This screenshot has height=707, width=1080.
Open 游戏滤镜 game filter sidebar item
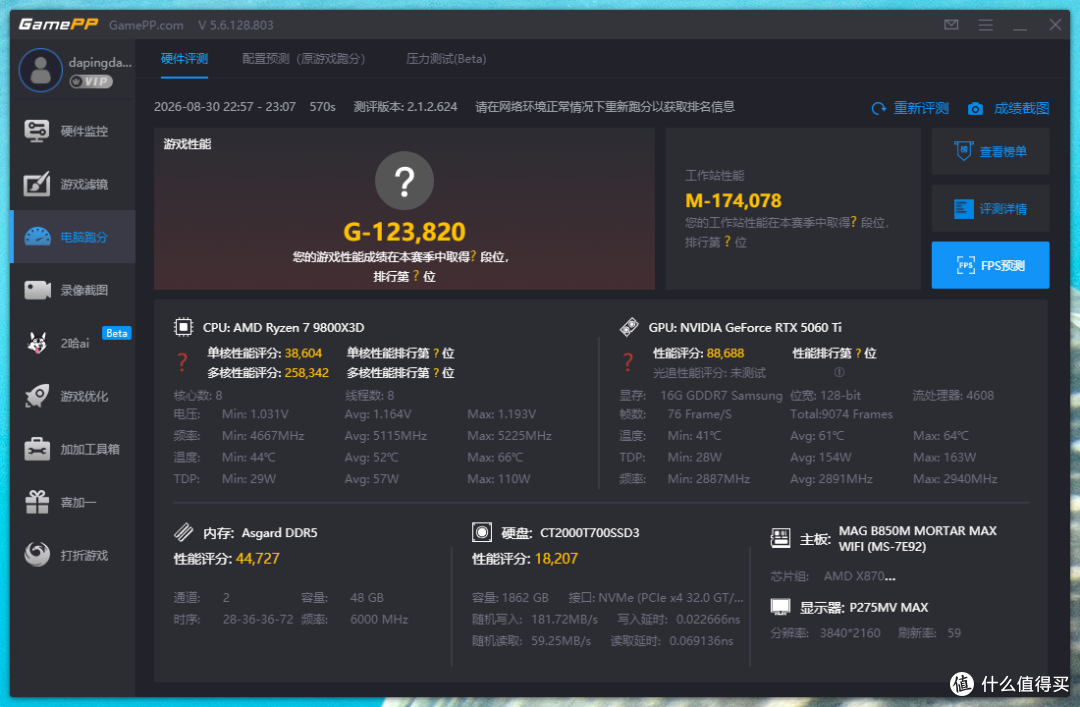72,184
